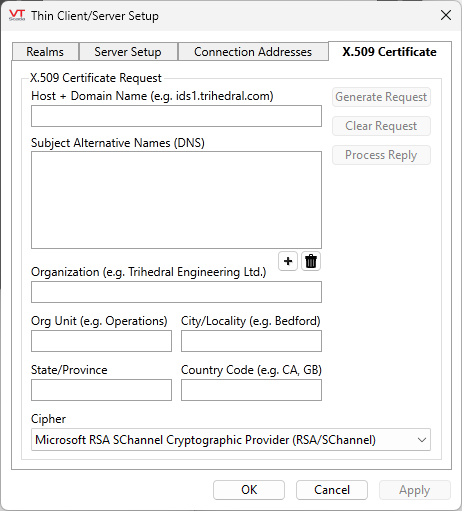Focus the Organization input field
Viewport: 462px width, 511px height.
coord(176,292)
